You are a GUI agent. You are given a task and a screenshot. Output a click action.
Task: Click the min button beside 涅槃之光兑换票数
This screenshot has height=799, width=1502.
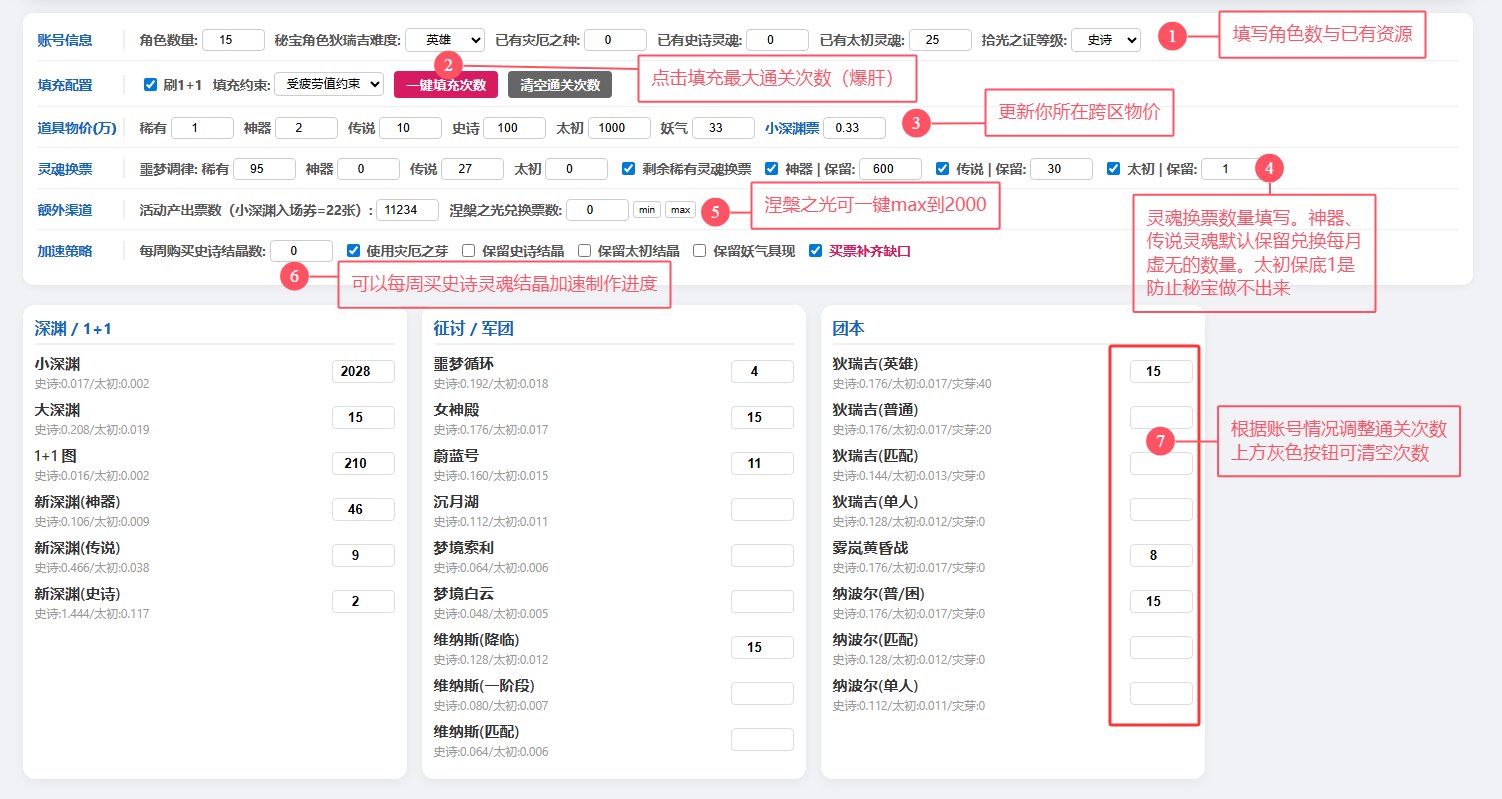click(646, 210)
